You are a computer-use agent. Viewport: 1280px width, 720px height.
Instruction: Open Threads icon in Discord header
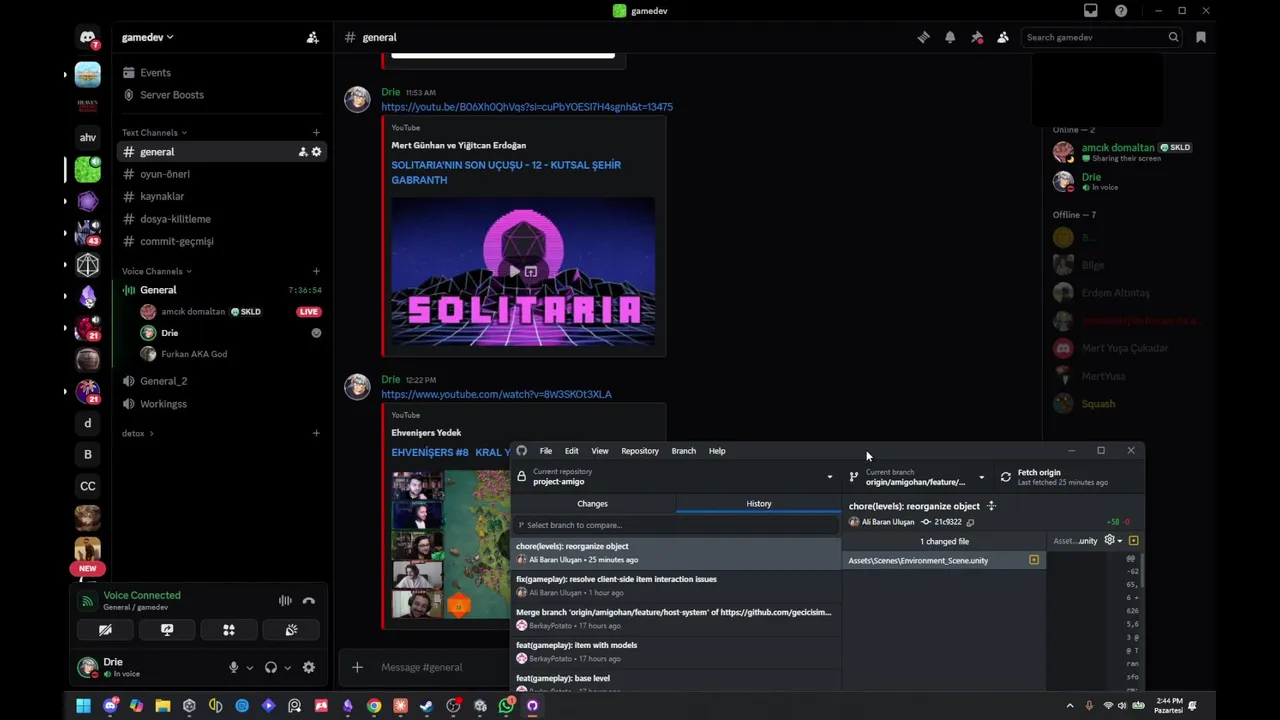[x=924, y=37]
